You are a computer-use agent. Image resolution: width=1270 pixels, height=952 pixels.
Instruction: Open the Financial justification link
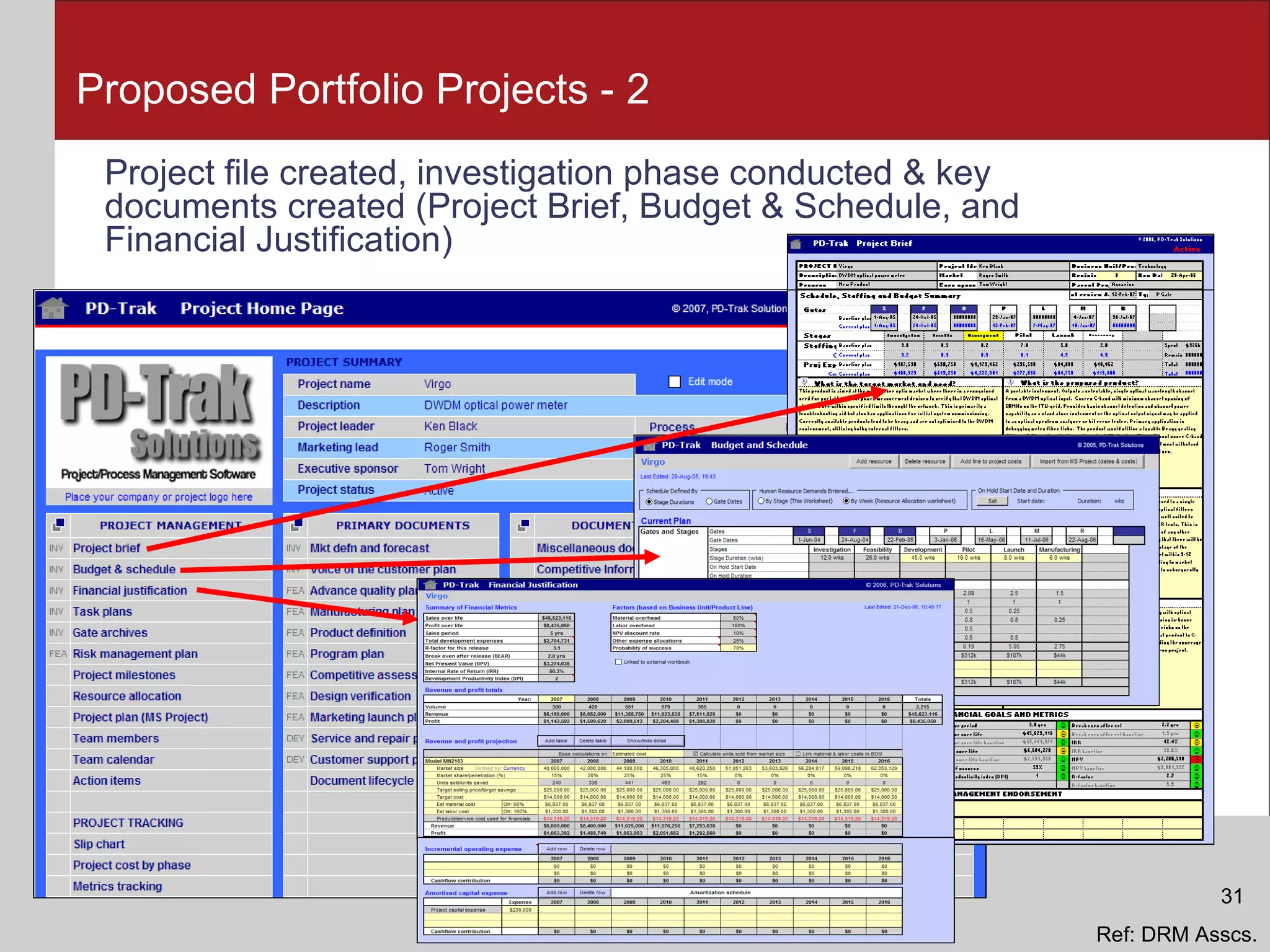(x=130, y=590)
